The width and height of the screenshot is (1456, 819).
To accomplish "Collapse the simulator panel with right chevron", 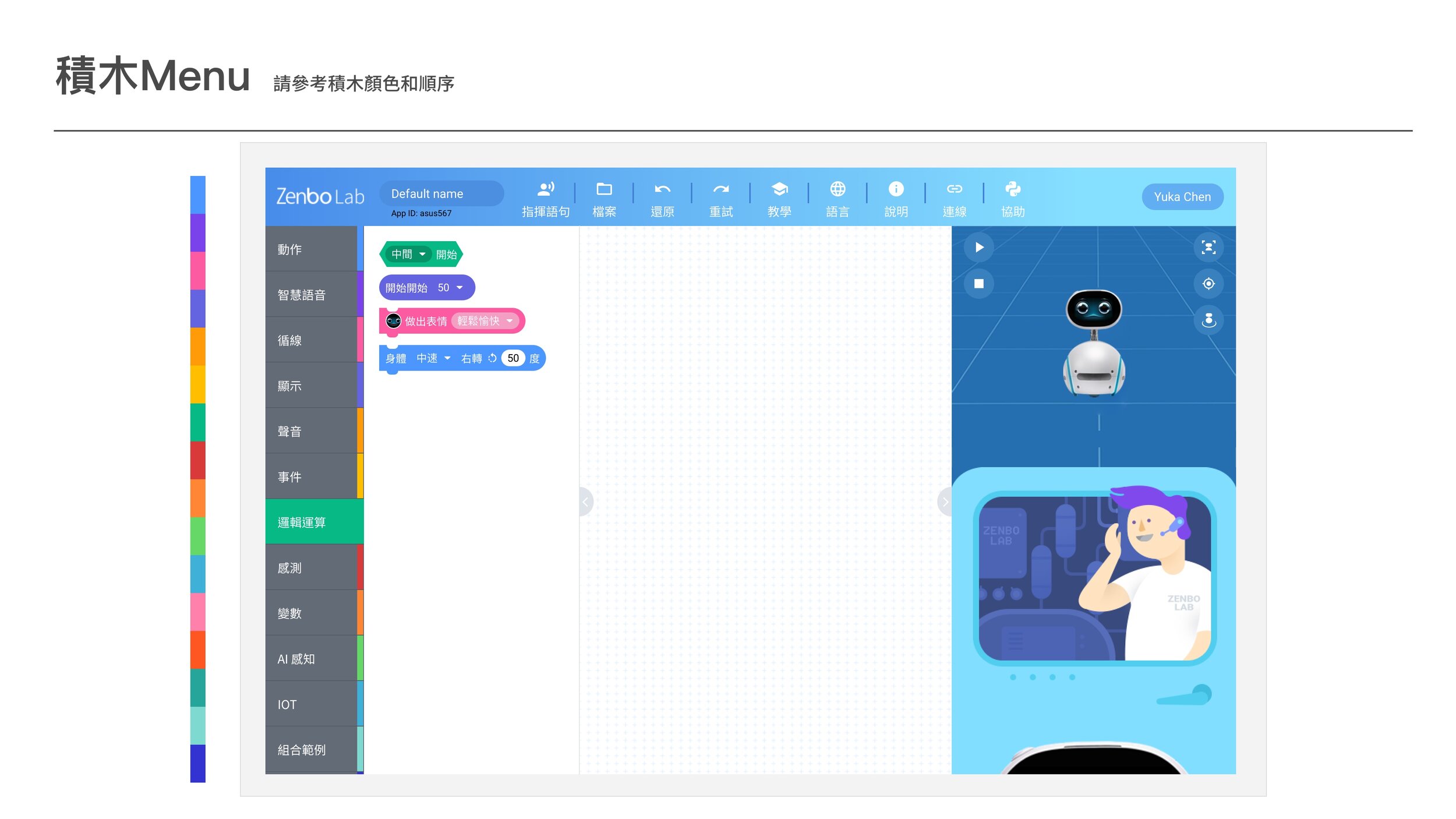I will (945, 502).
